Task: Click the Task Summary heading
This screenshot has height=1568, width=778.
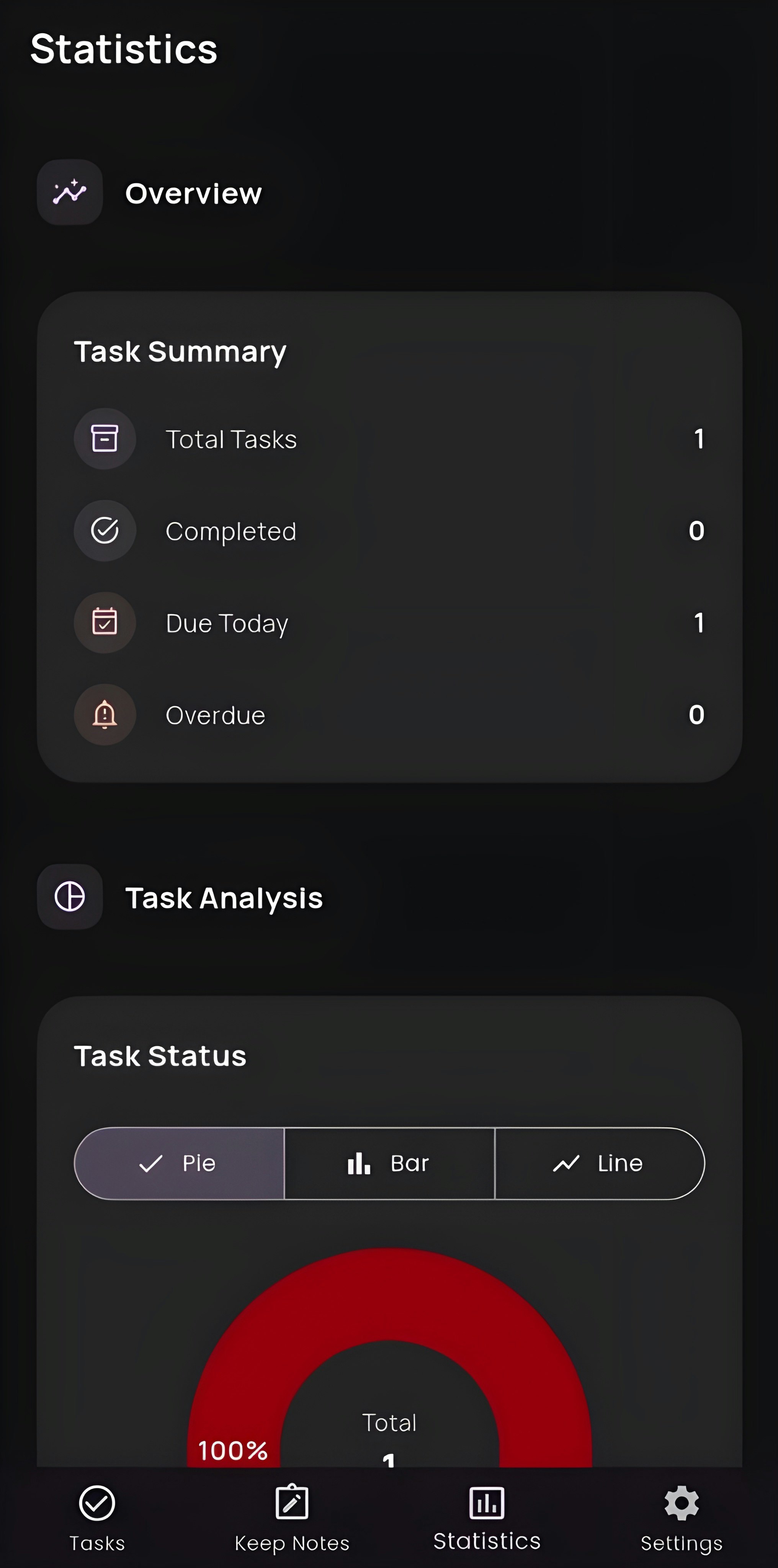Action: click(180, 351)
